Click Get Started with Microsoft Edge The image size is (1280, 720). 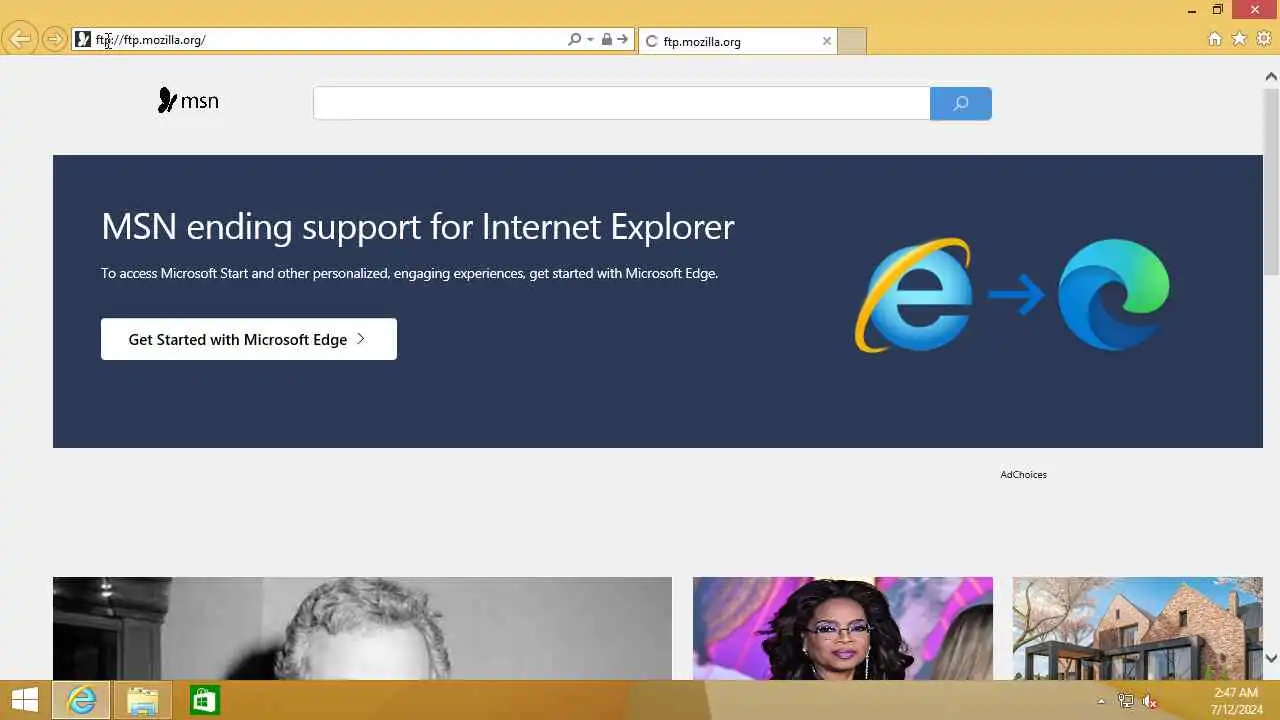248,339
